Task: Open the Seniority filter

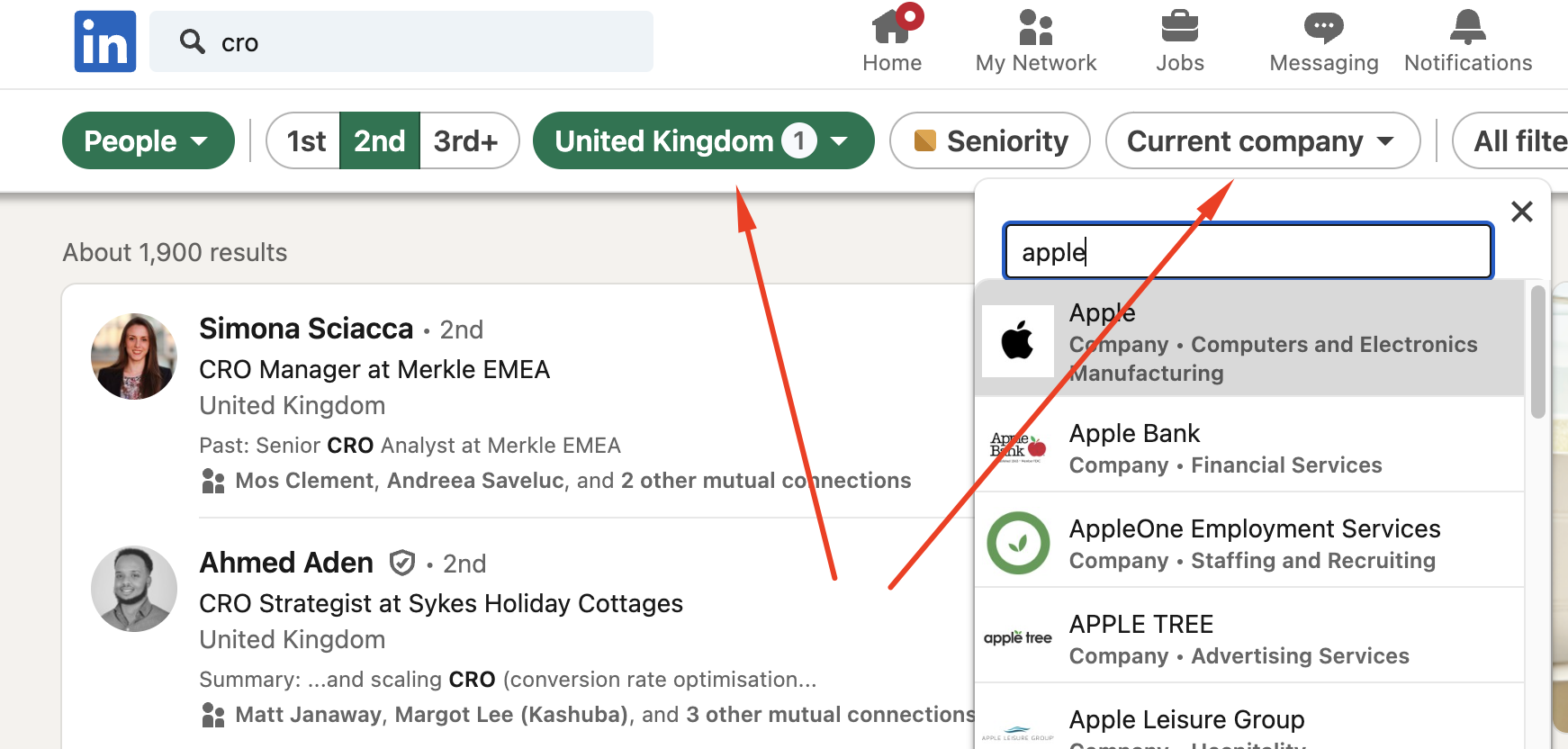Action: [988, 140]
